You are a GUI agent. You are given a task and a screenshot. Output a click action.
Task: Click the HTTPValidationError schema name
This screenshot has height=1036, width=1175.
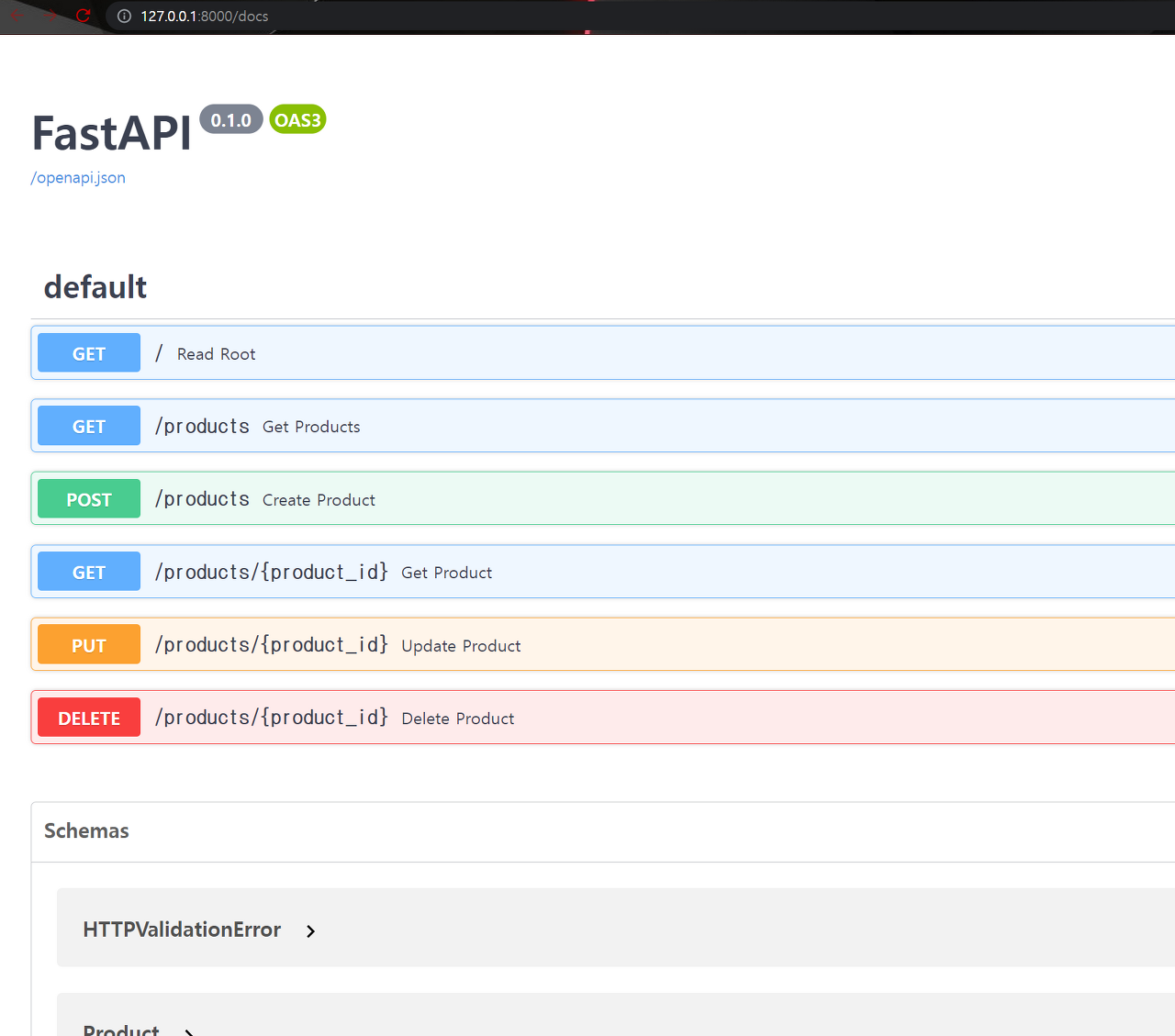point(182,930)
